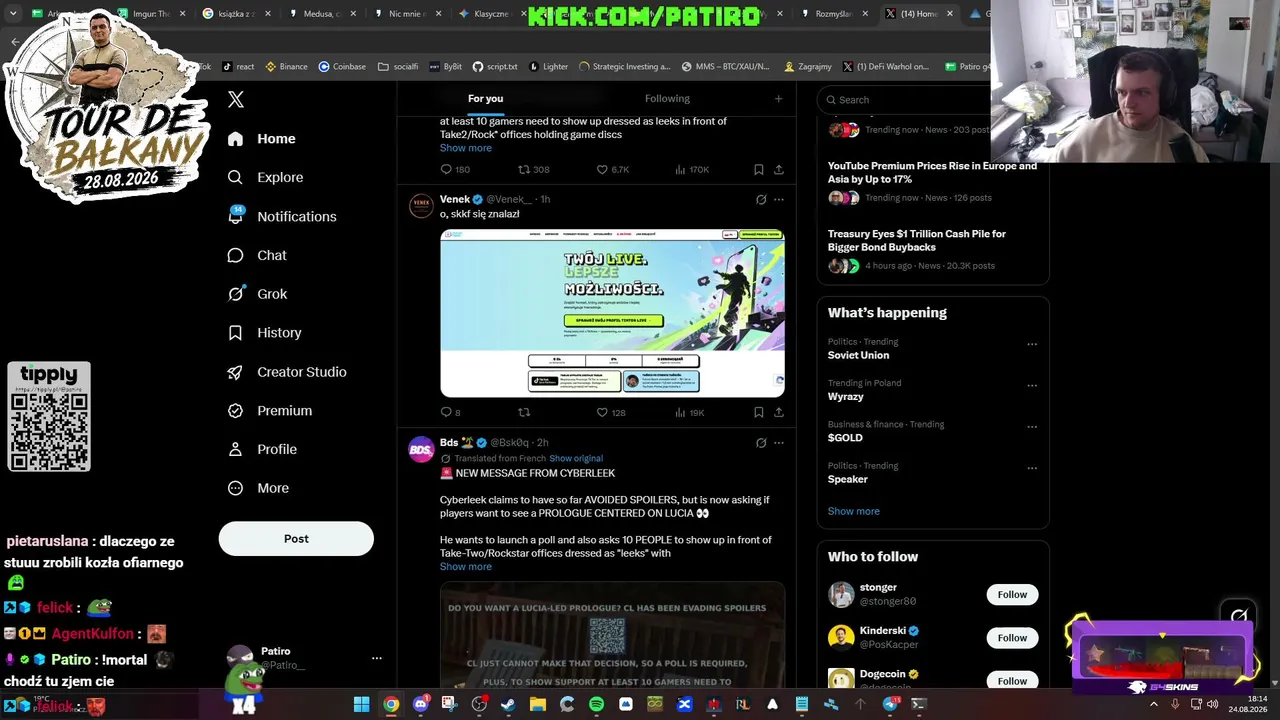Show more of the top leeks post
The image size is (1280, 720).
click(466, 148)
